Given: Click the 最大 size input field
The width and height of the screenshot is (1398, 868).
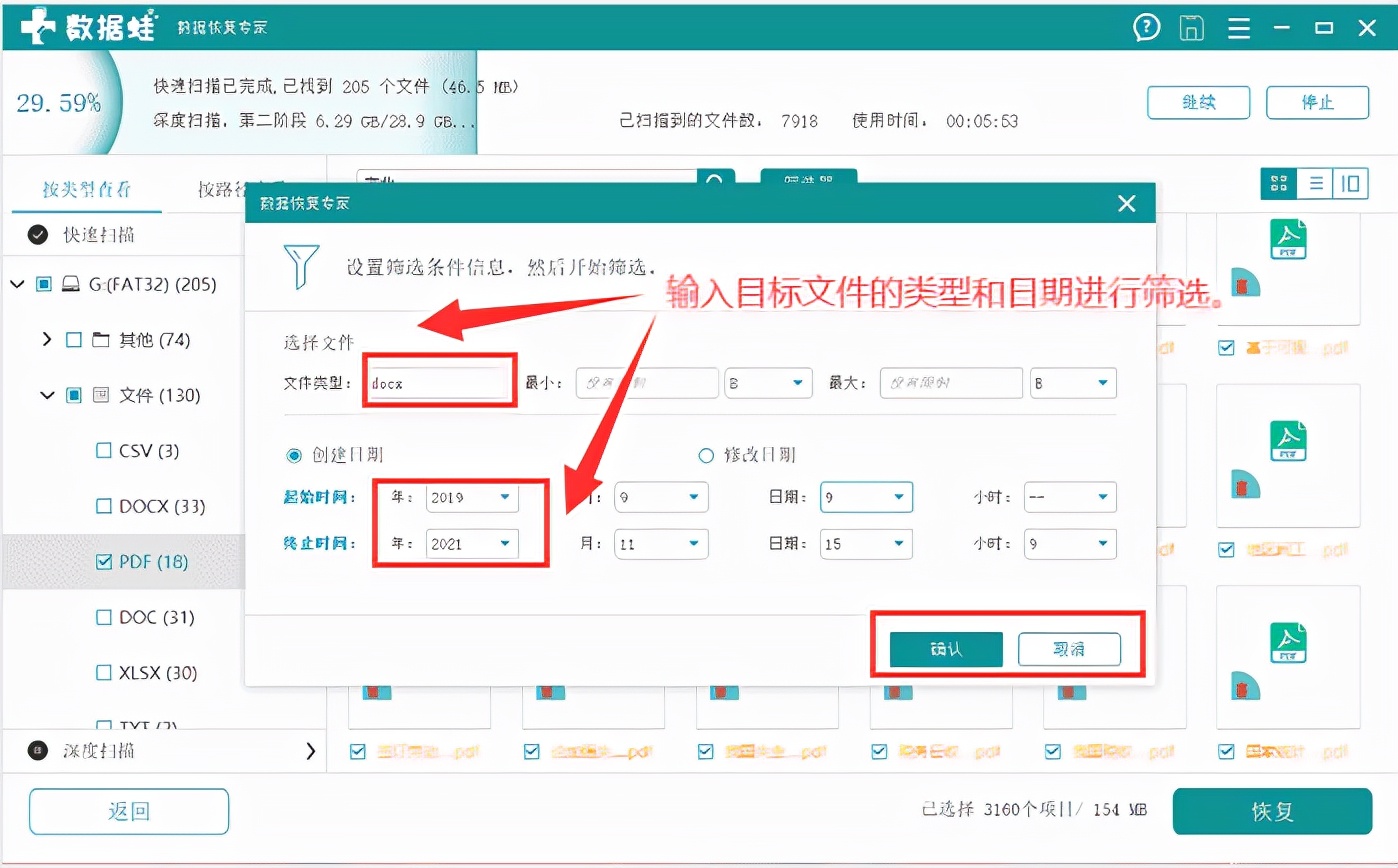Looking at the screenshot, I should coord(951,383).
